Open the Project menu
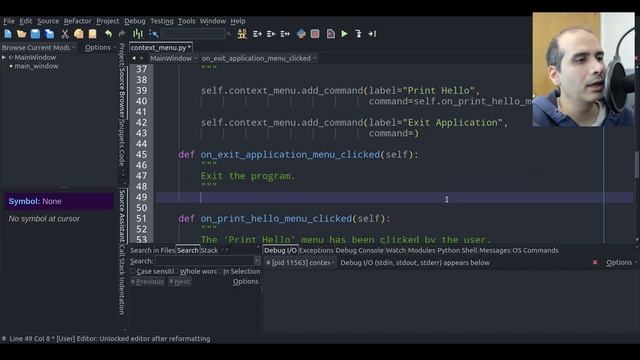This screenshot has height=360, width=640. point(108,21)
